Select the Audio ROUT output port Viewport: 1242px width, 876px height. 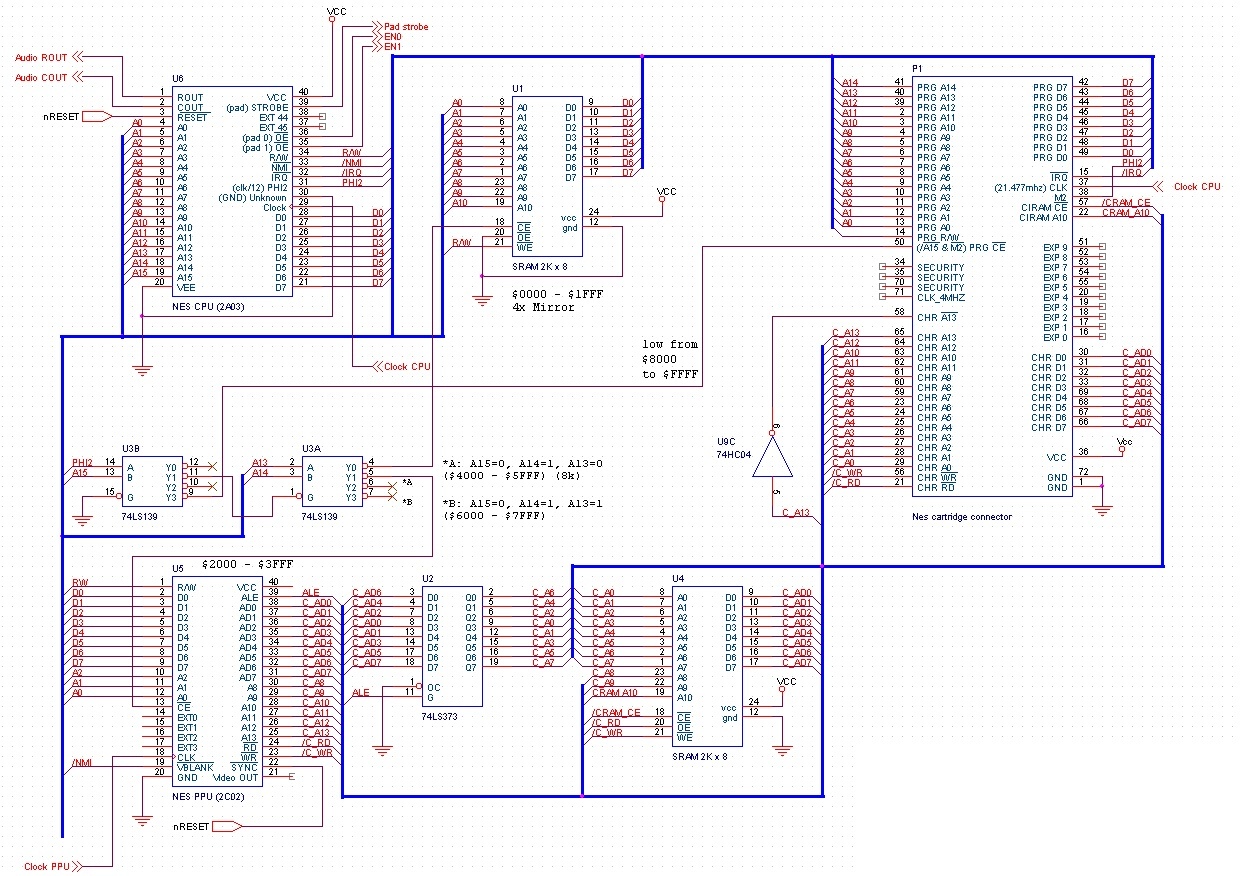80,58
